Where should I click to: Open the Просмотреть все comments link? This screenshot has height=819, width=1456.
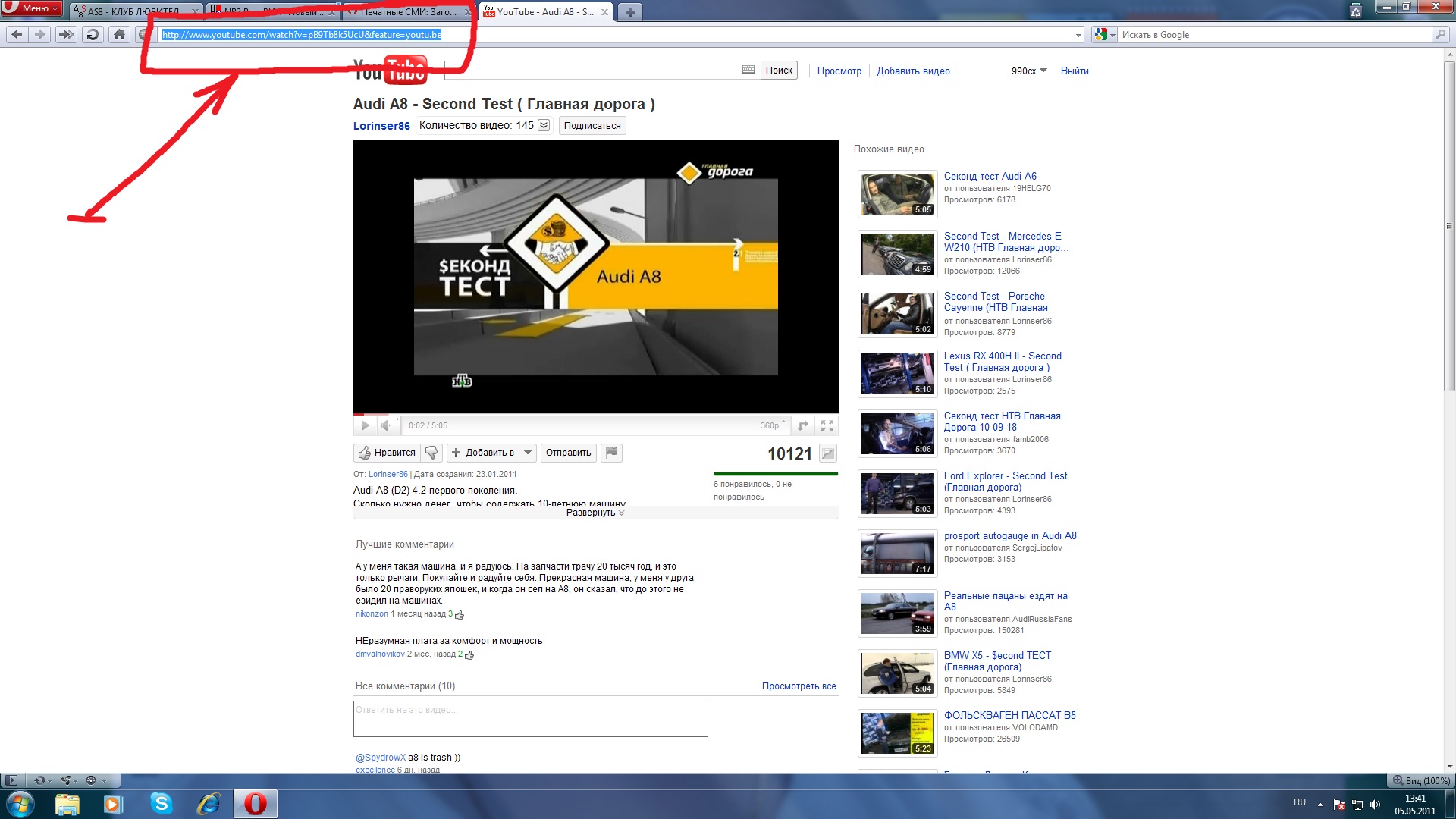tap(799, 686)
